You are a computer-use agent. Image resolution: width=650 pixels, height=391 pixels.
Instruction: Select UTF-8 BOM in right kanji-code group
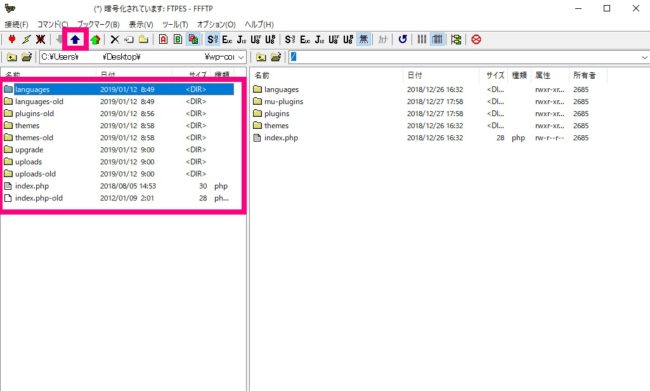pyautogui.click(x=348, y=39)
